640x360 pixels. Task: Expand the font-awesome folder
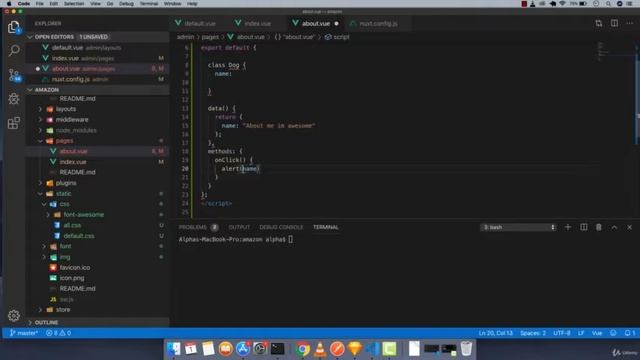[x=83, y=215]
